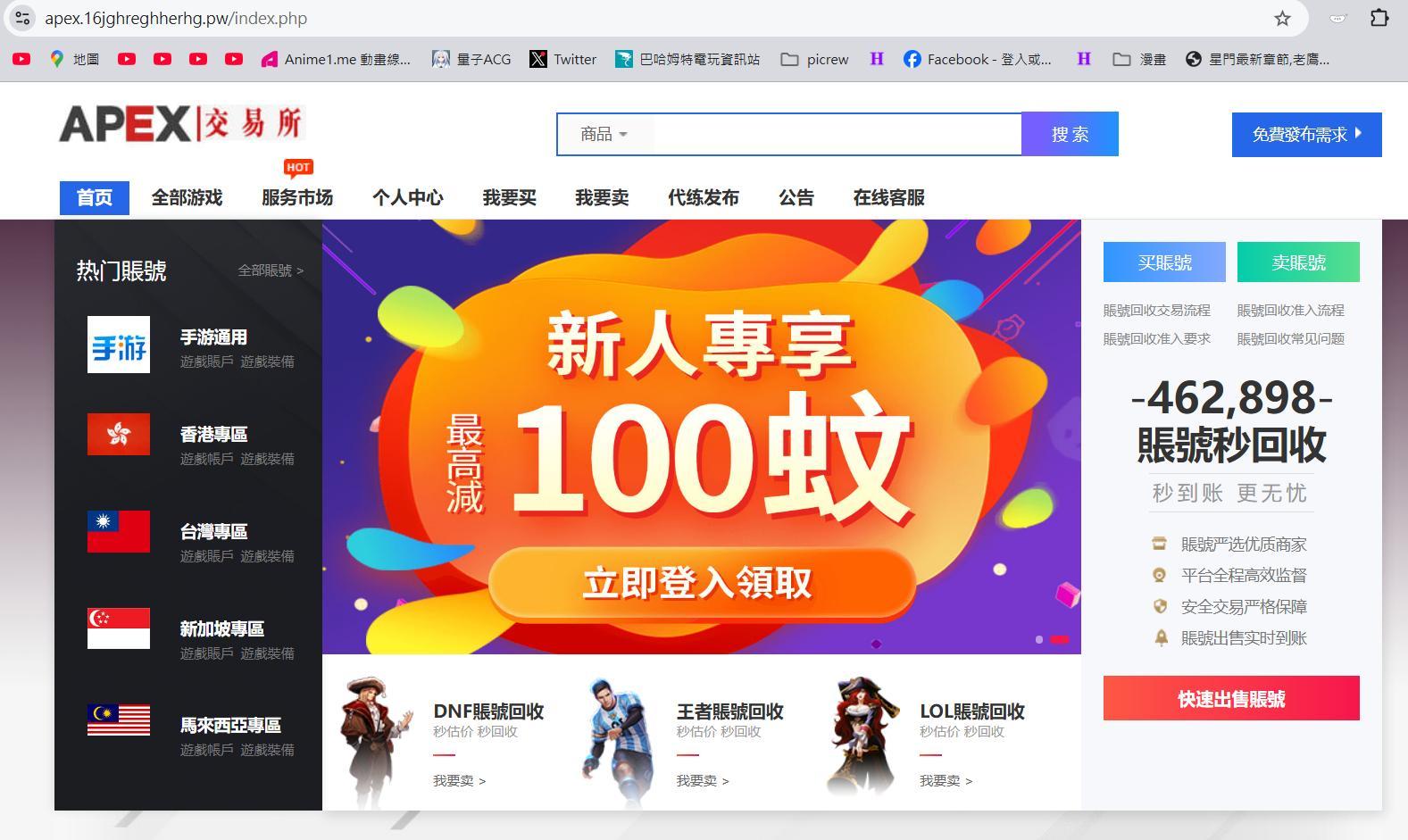Click the 快速出售賬號 button
1408x840 pixels.
(1231, 698)
